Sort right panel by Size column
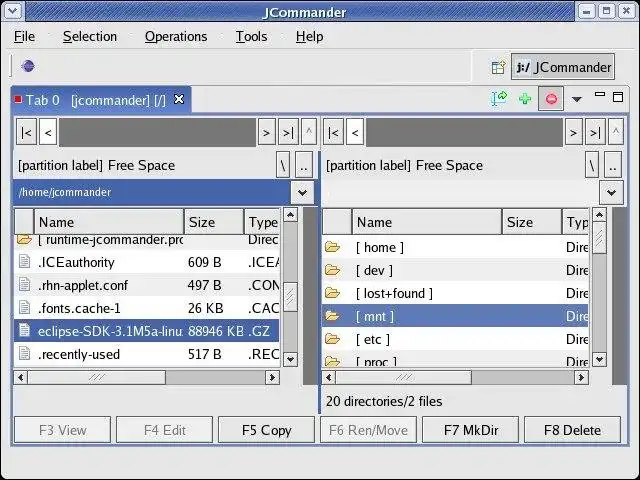640x480 pixels. 532,222
